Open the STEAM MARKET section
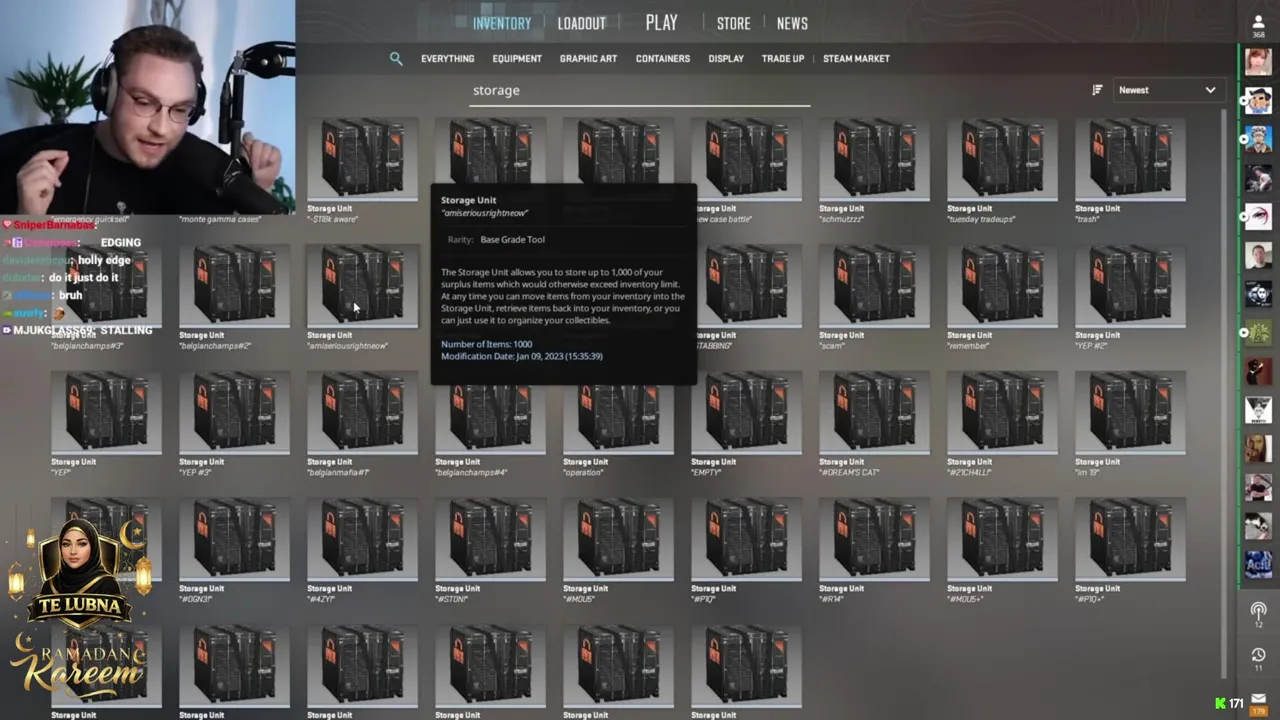This screenshot has width=1280, height=720. 856,59
